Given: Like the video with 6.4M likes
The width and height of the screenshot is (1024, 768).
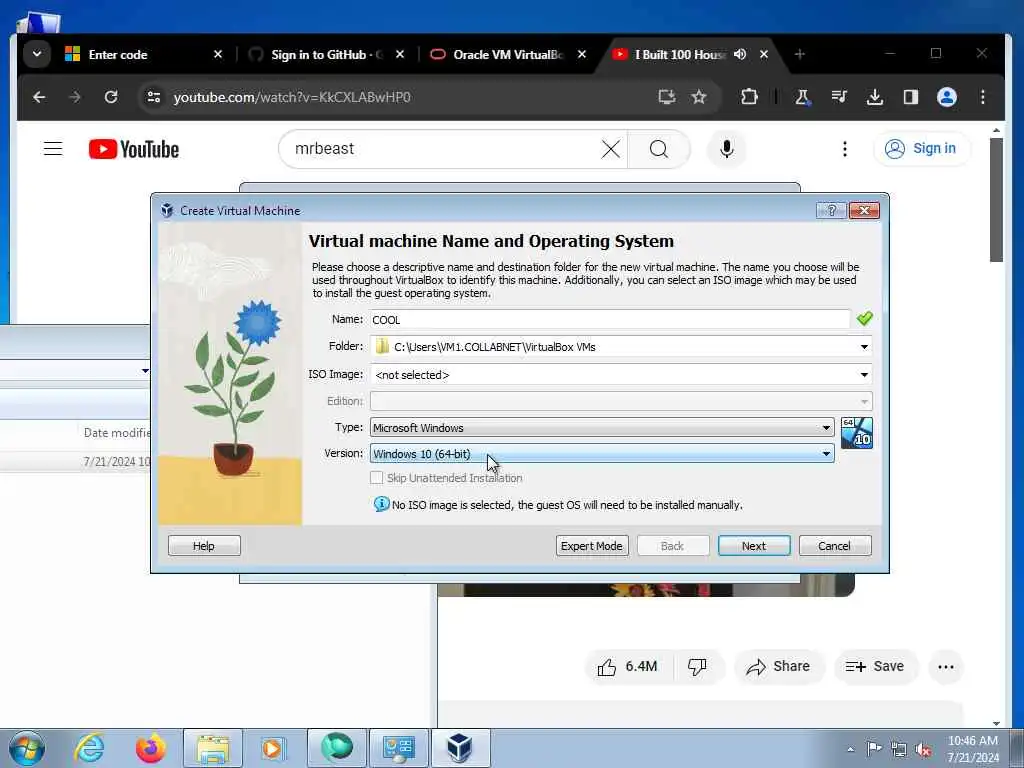Looking at the screenshot, I should coord(628,667).
